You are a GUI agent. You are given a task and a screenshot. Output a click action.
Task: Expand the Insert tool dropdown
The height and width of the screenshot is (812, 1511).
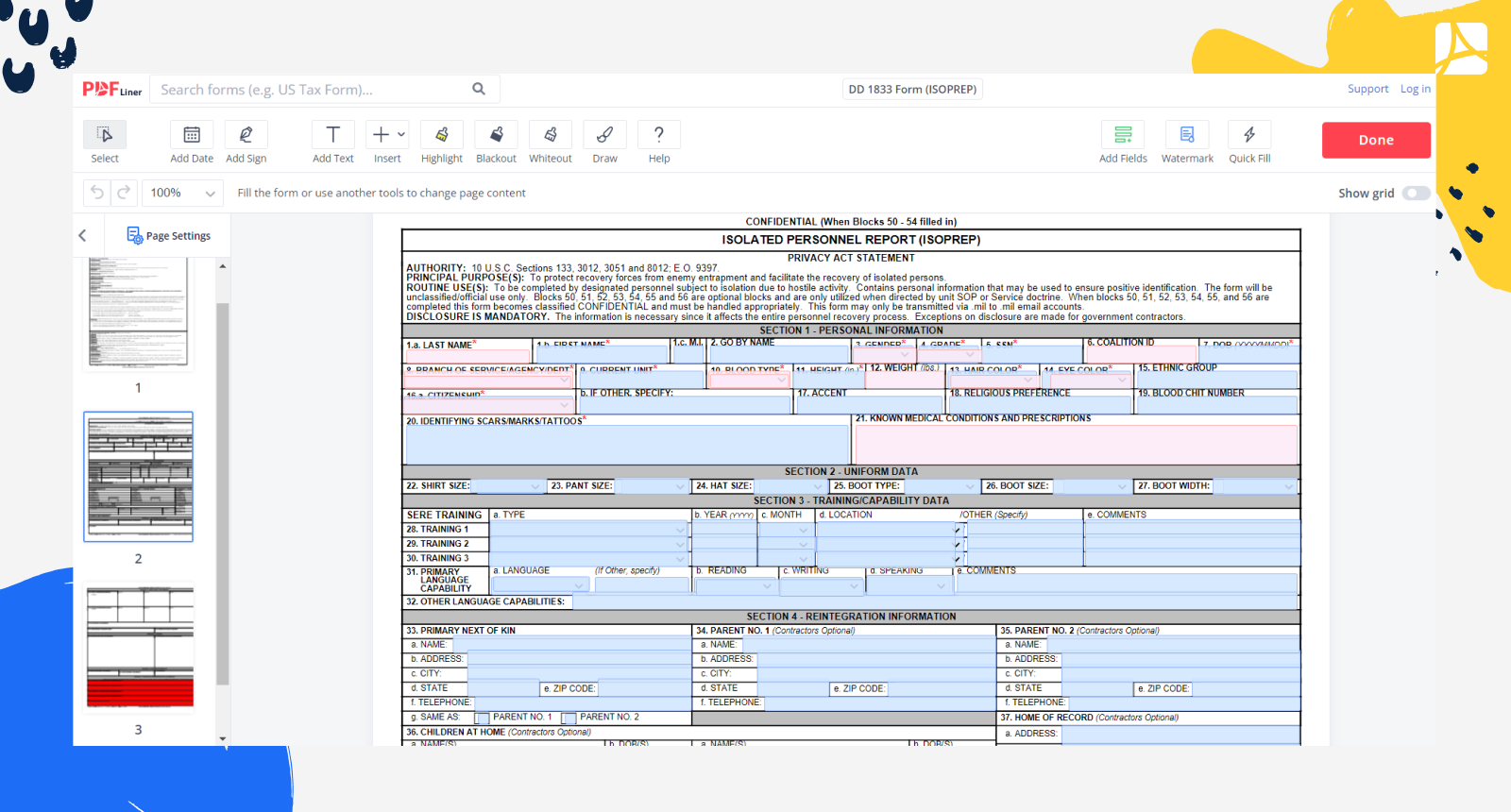[400, 135]
